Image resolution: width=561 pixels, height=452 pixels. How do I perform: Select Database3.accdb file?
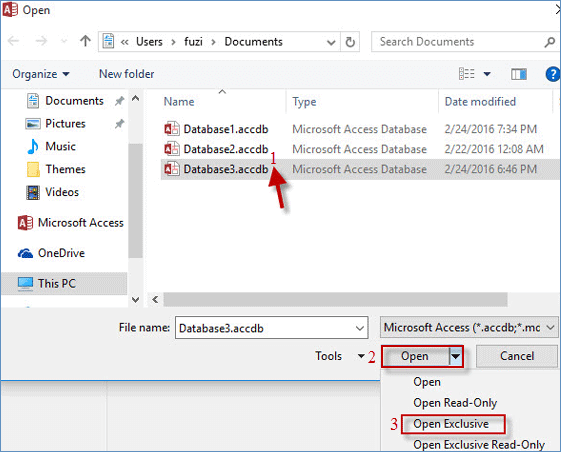coord(226,169)
